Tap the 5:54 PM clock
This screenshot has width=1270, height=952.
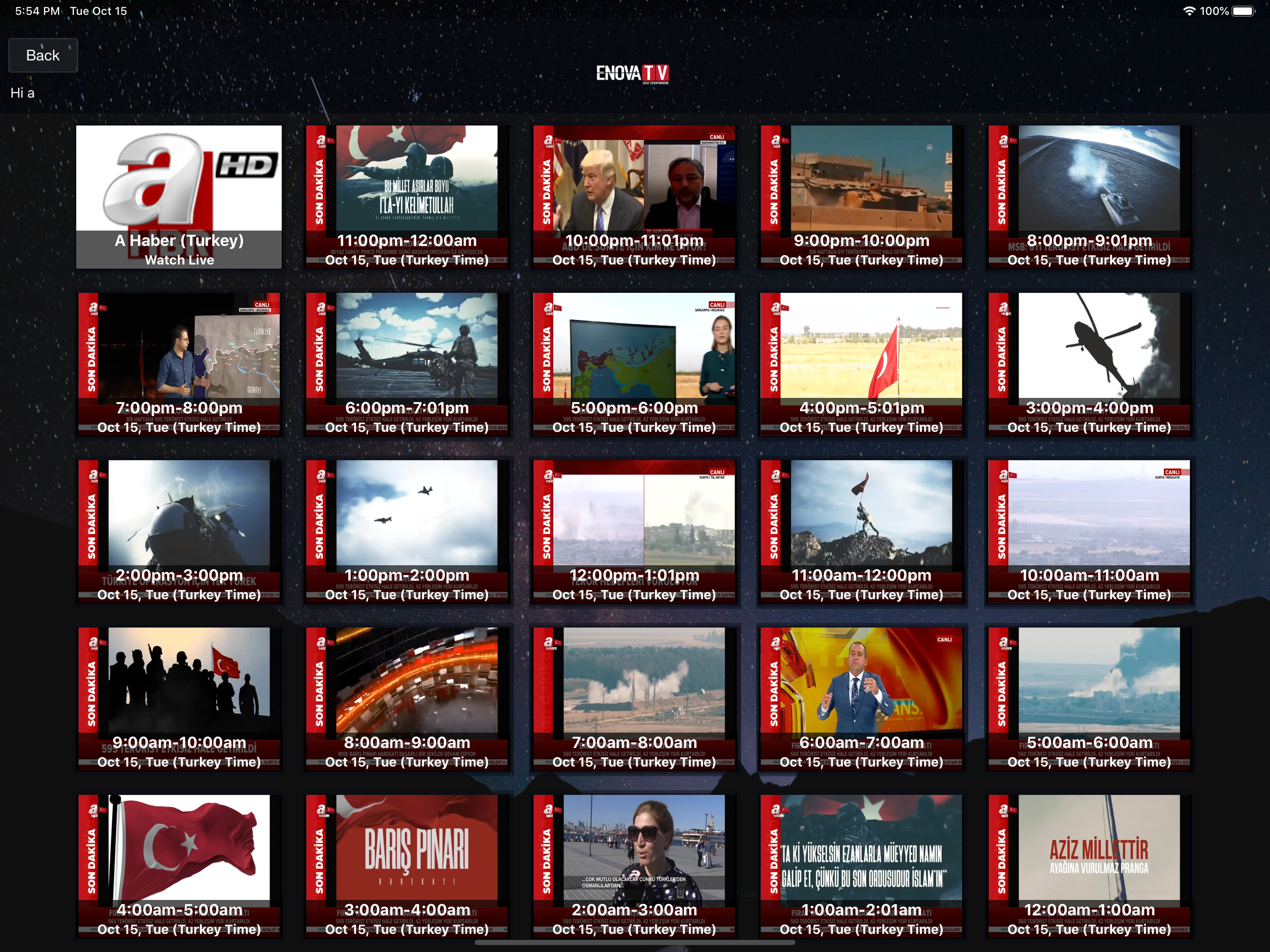[37, 11]
